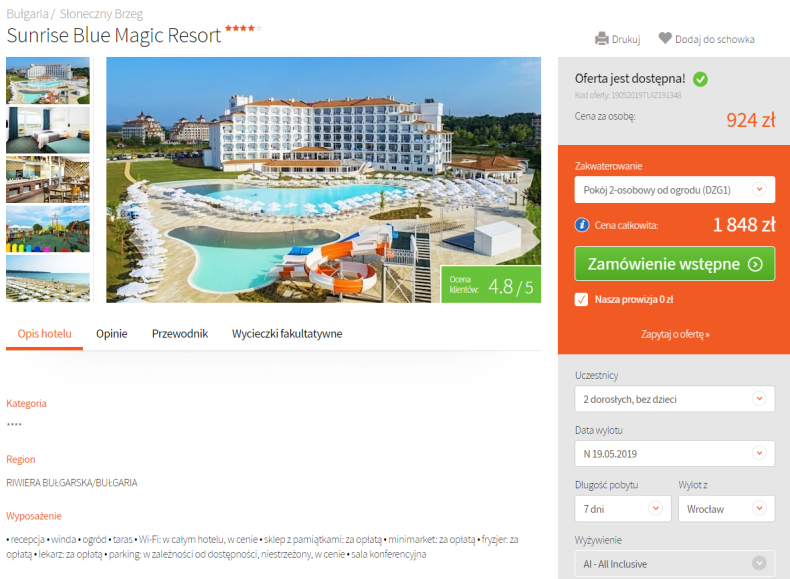Click the Drukuj printer icon
This screenshot has height=579, width=790.
point(602,39)
